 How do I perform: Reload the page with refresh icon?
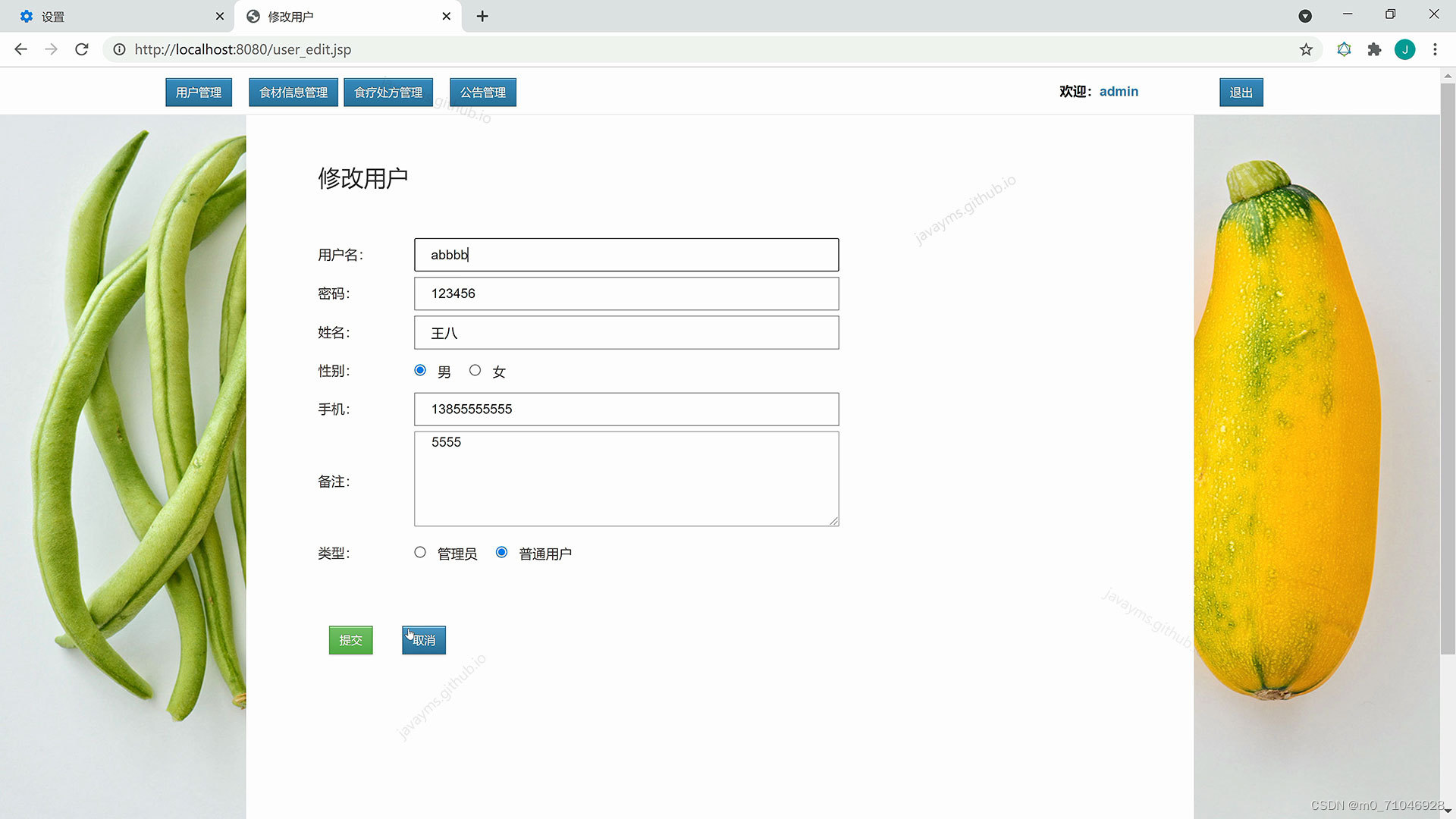tap(82, 49)
